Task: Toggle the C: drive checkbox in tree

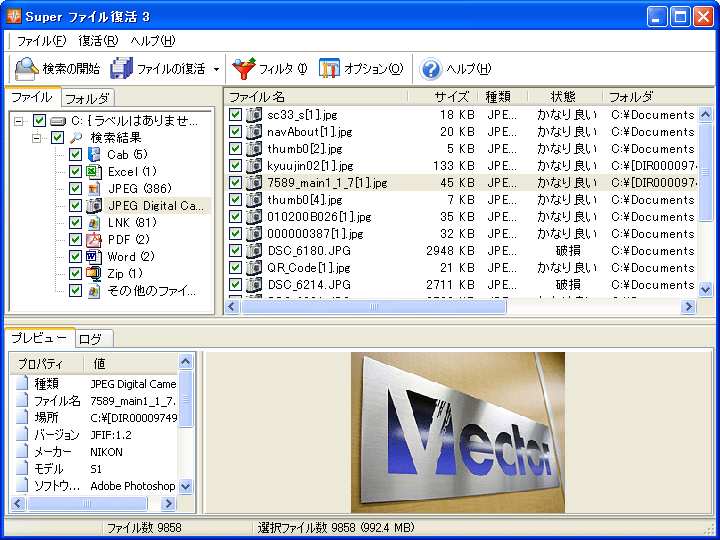Action: 39,121
